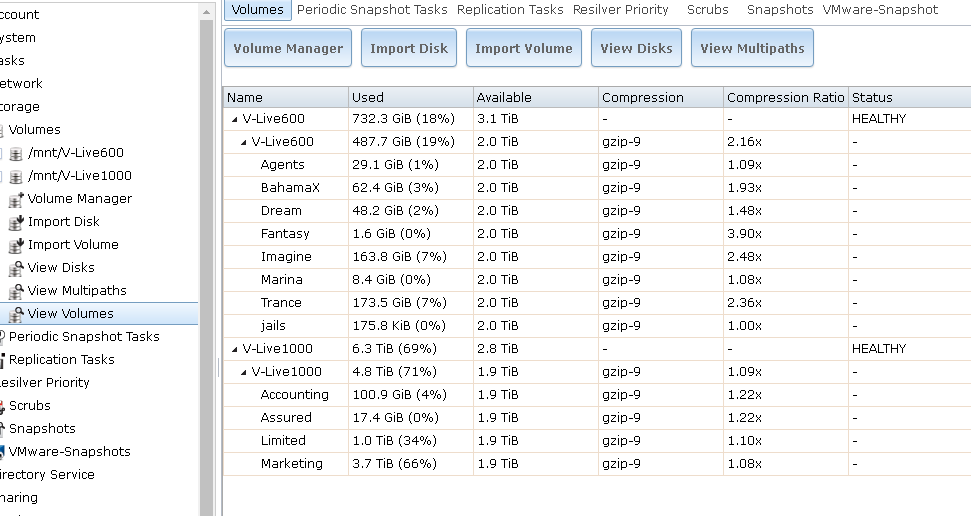The image size is (971, 516).
Task: Click the View Disks sidebar icon
Action: [x=16, y=268]
